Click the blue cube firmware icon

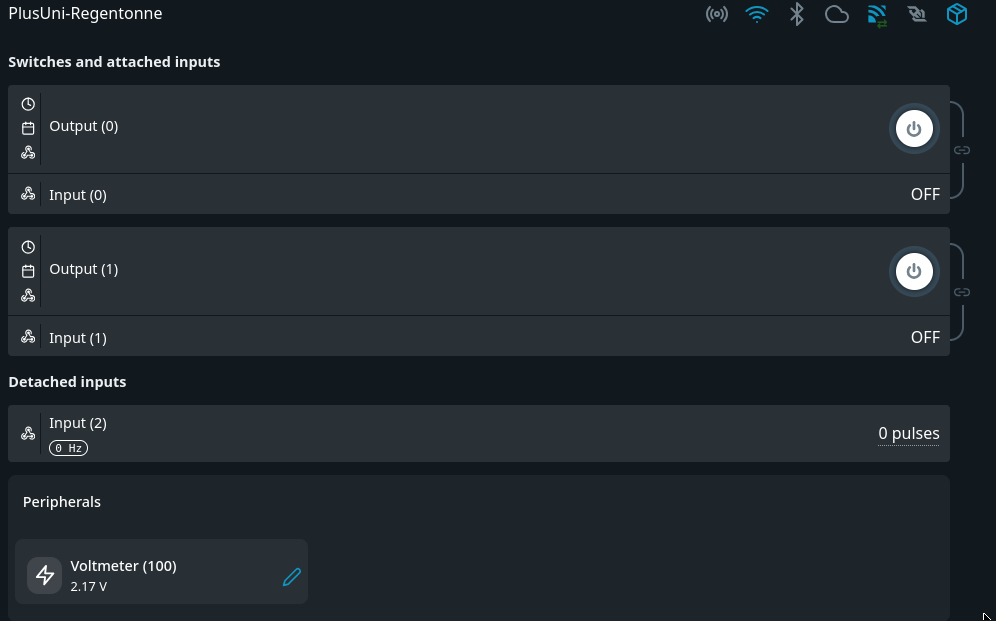(957, 14)
